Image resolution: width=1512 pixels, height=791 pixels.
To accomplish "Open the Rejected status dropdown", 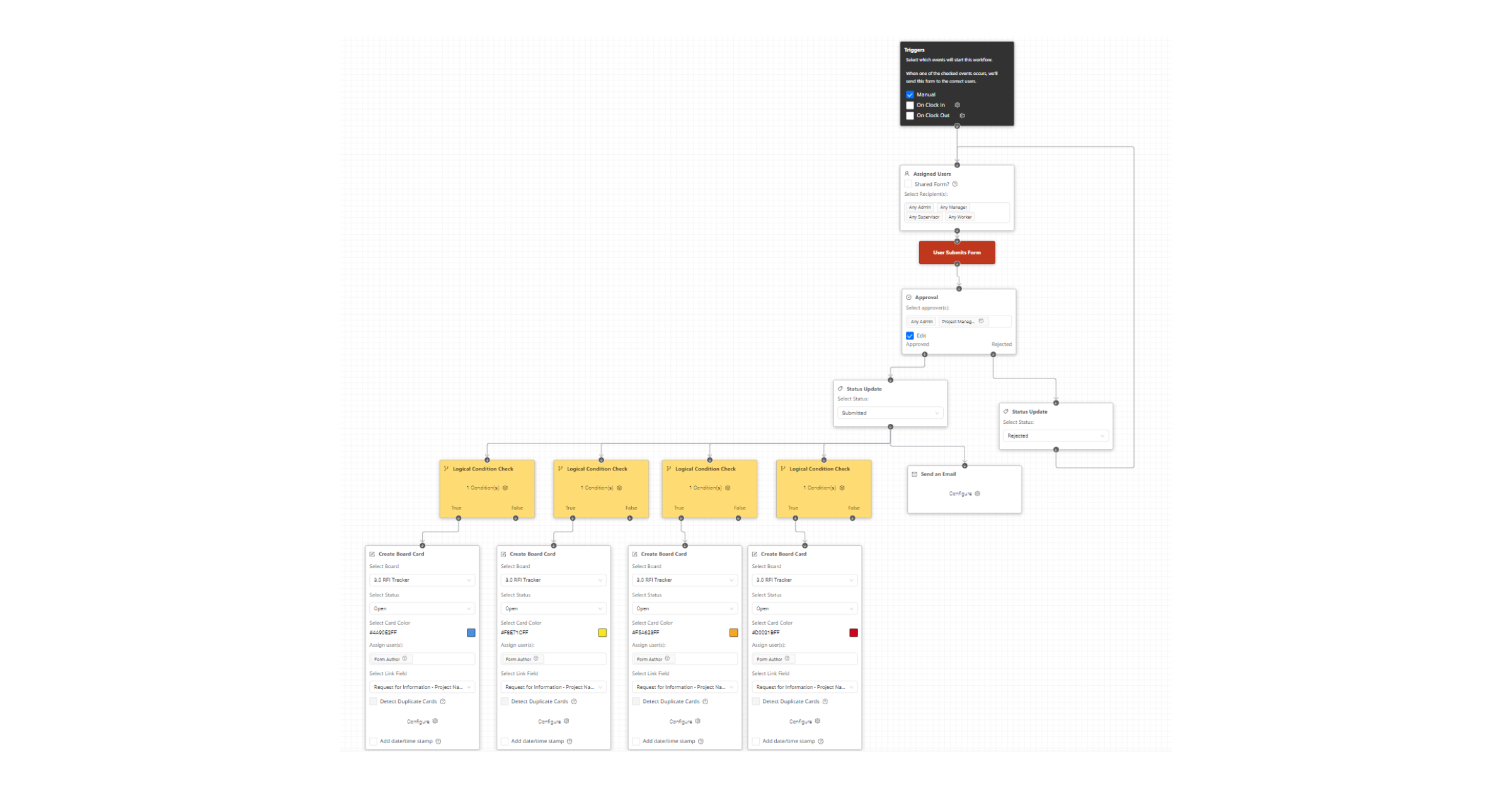I will [x=1055, y=436].
